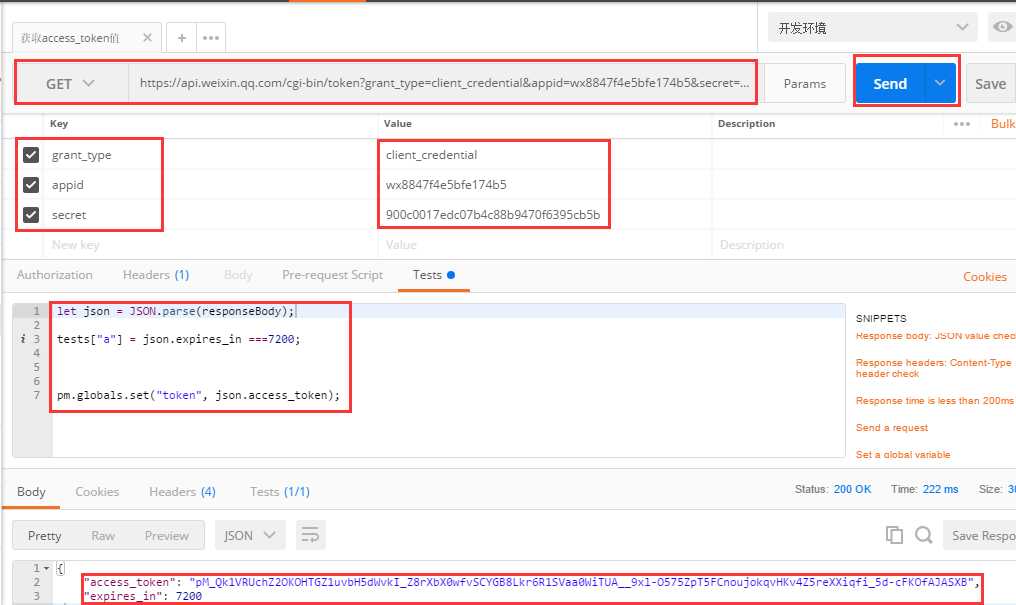Click the secret value 900c0017edc07b4c88b9470f6395cb5b
Viewport: 1016px width, 605px height.
[x=492, y=214]
